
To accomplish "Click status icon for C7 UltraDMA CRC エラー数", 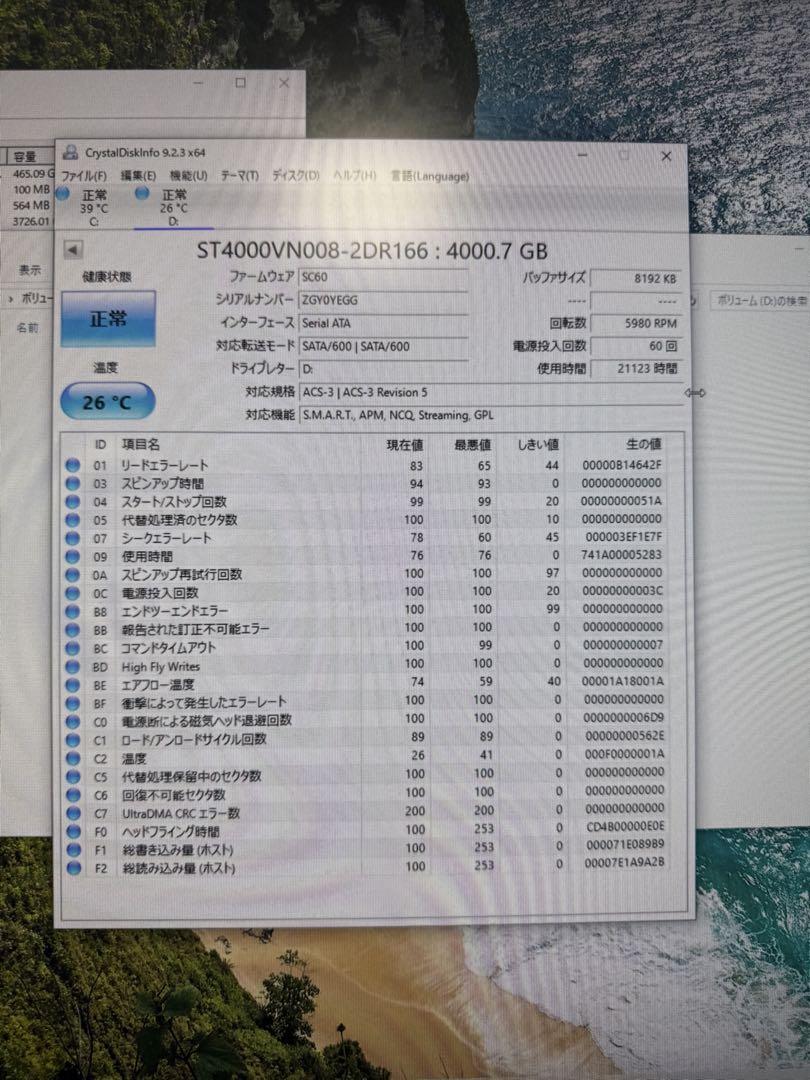I will 72,813.
